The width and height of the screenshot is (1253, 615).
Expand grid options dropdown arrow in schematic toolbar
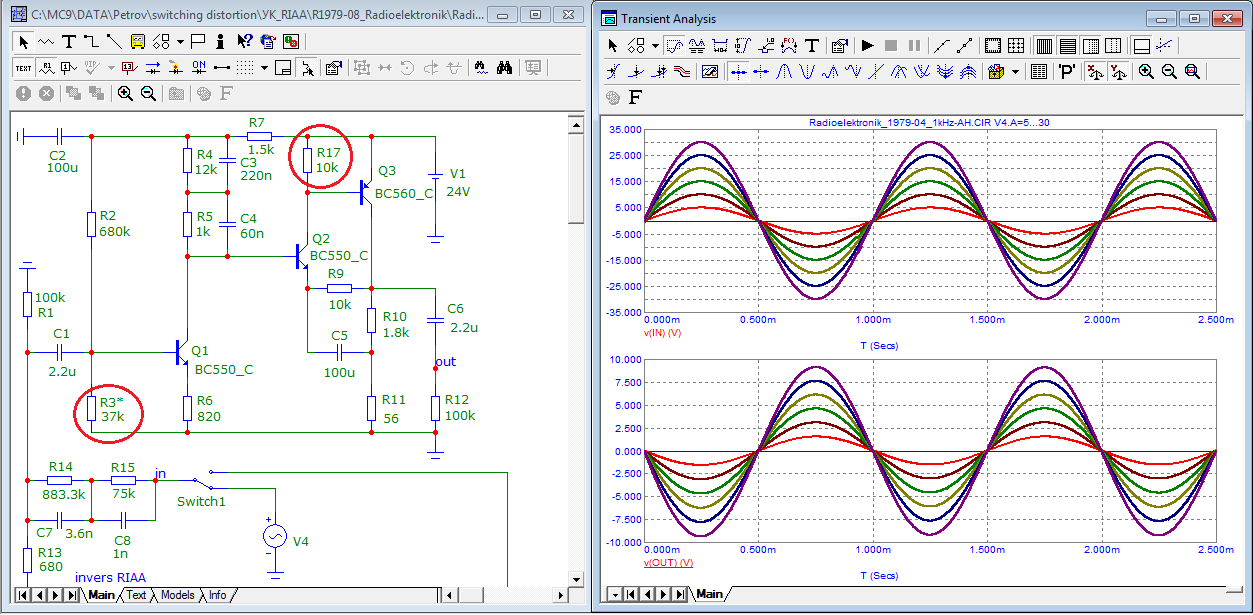tap(264, 68)
